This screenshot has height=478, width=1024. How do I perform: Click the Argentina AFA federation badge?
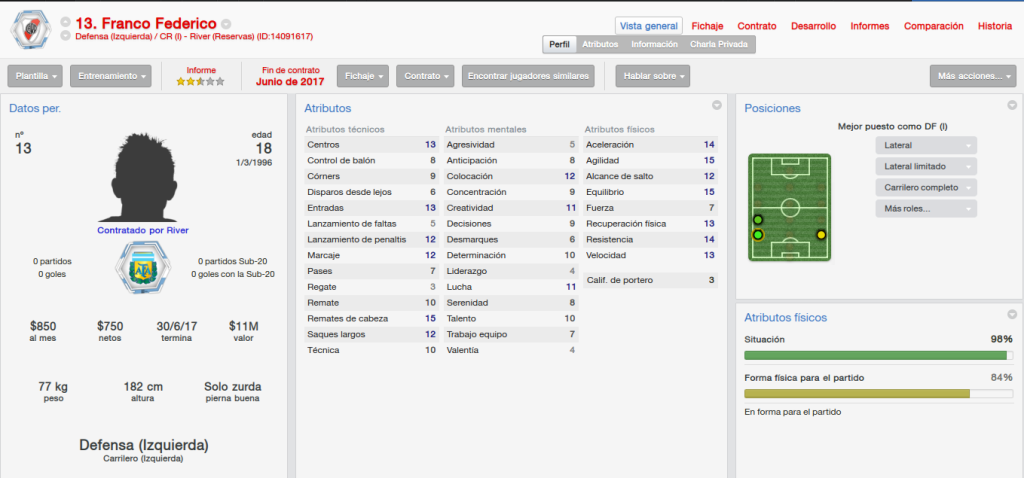click(142, 267)
